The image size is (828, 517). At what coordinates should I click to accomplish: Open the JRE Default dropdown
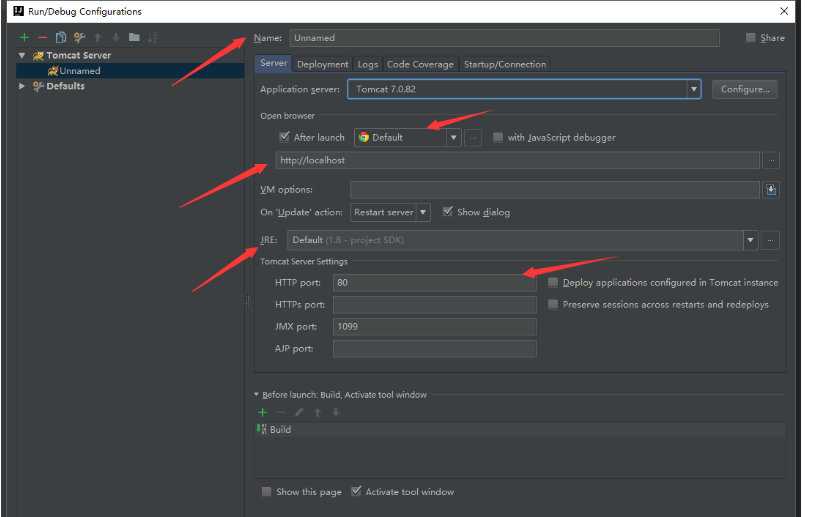[x=750, y=240]
